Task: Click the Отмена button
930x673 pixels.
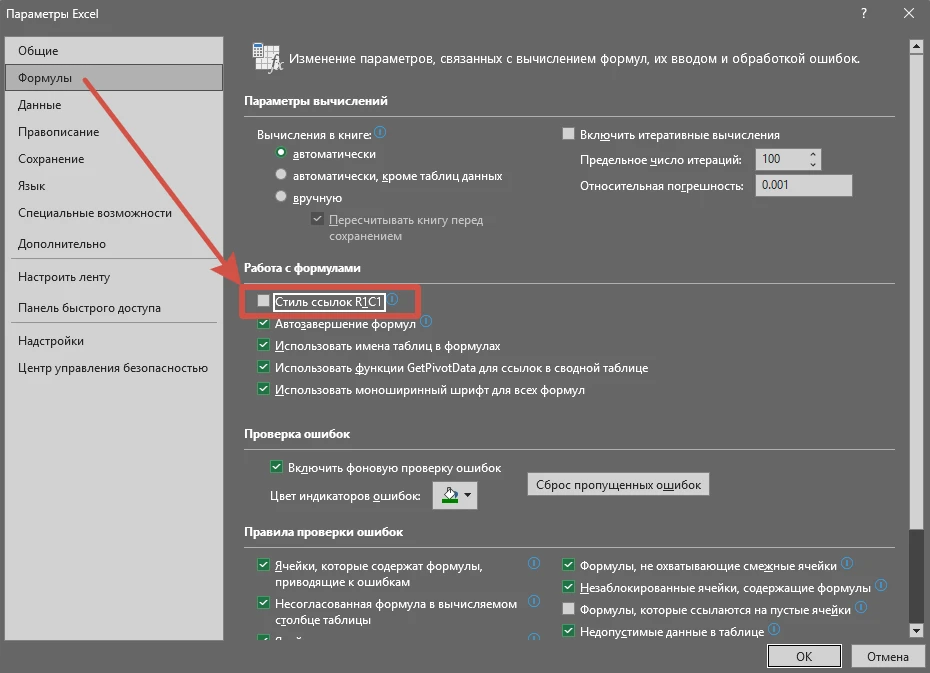Action: 887,656
